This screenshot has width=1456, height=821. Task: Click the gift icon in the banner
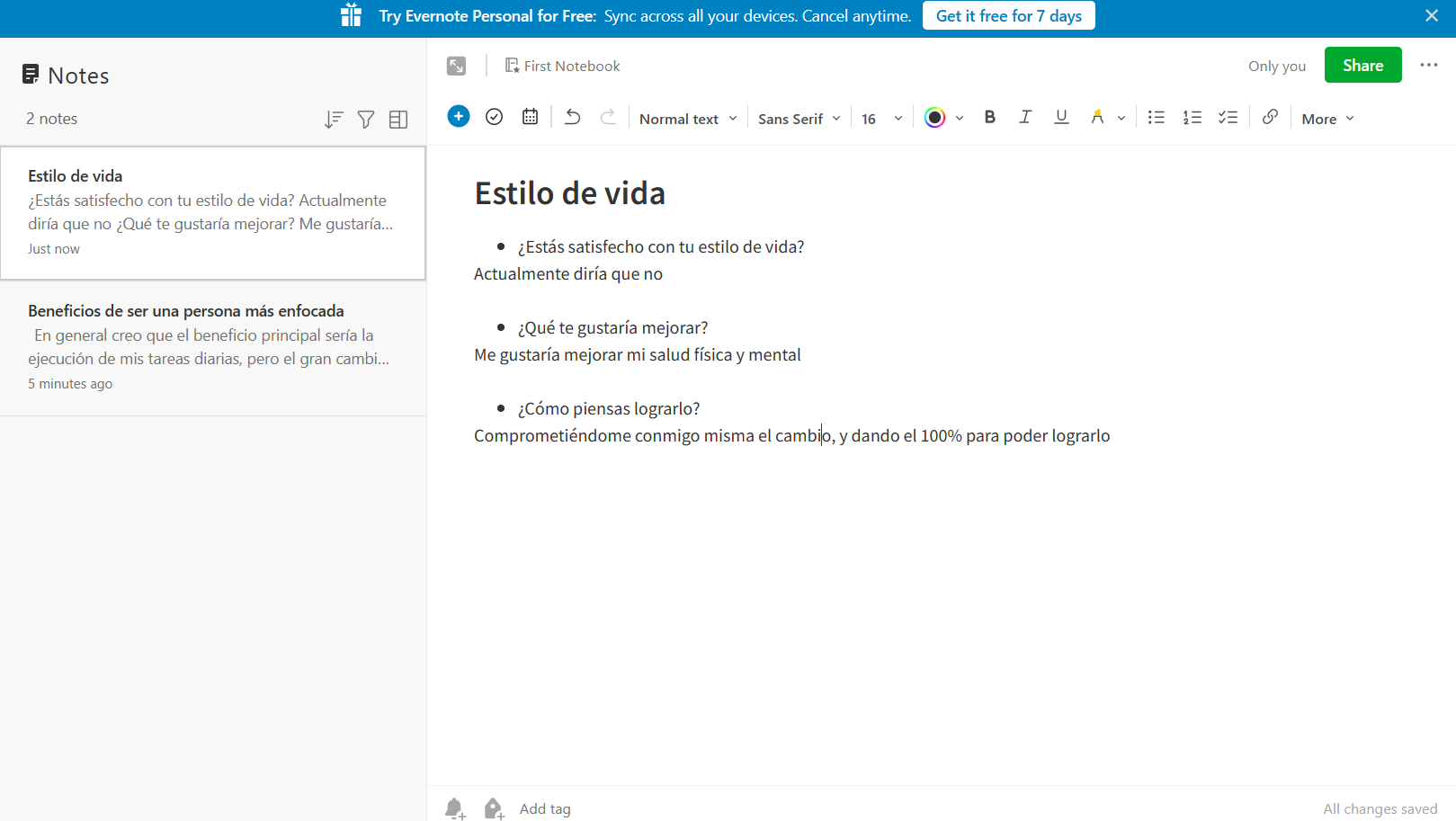[351, 15]
